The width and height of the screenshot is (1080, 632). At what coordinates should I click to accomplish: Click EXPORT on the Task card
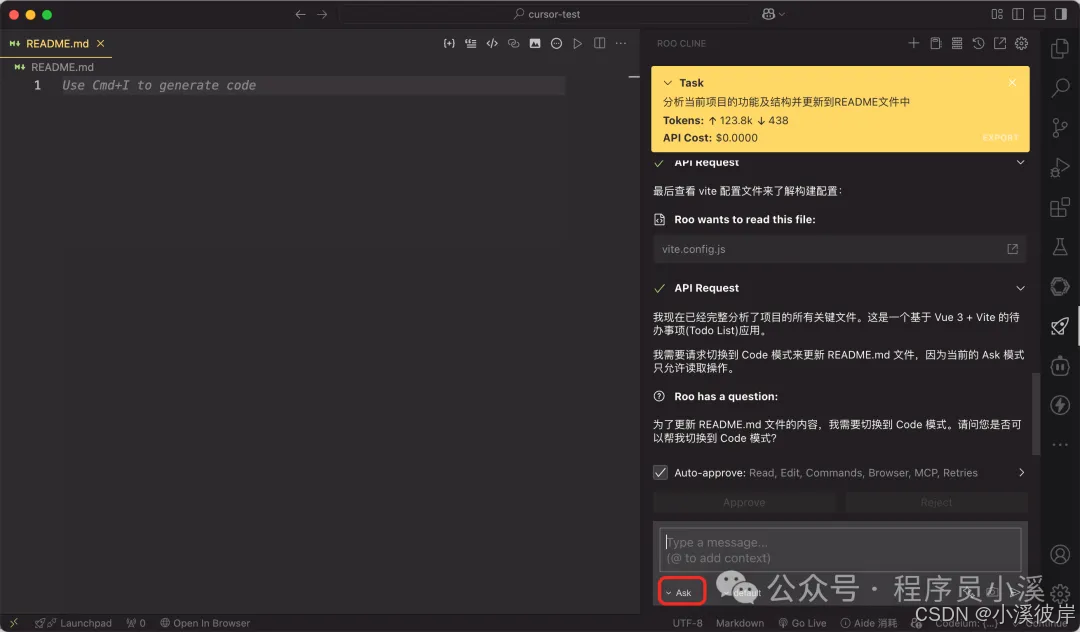pyautogui.click(x=1000, y=138)
